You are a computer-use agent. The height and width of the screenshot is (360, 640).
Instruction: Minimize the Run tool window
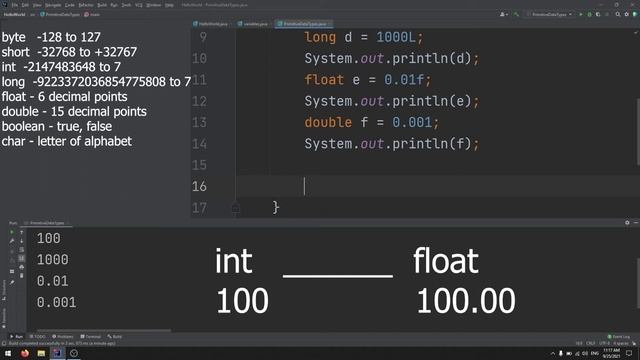(636, 222)
